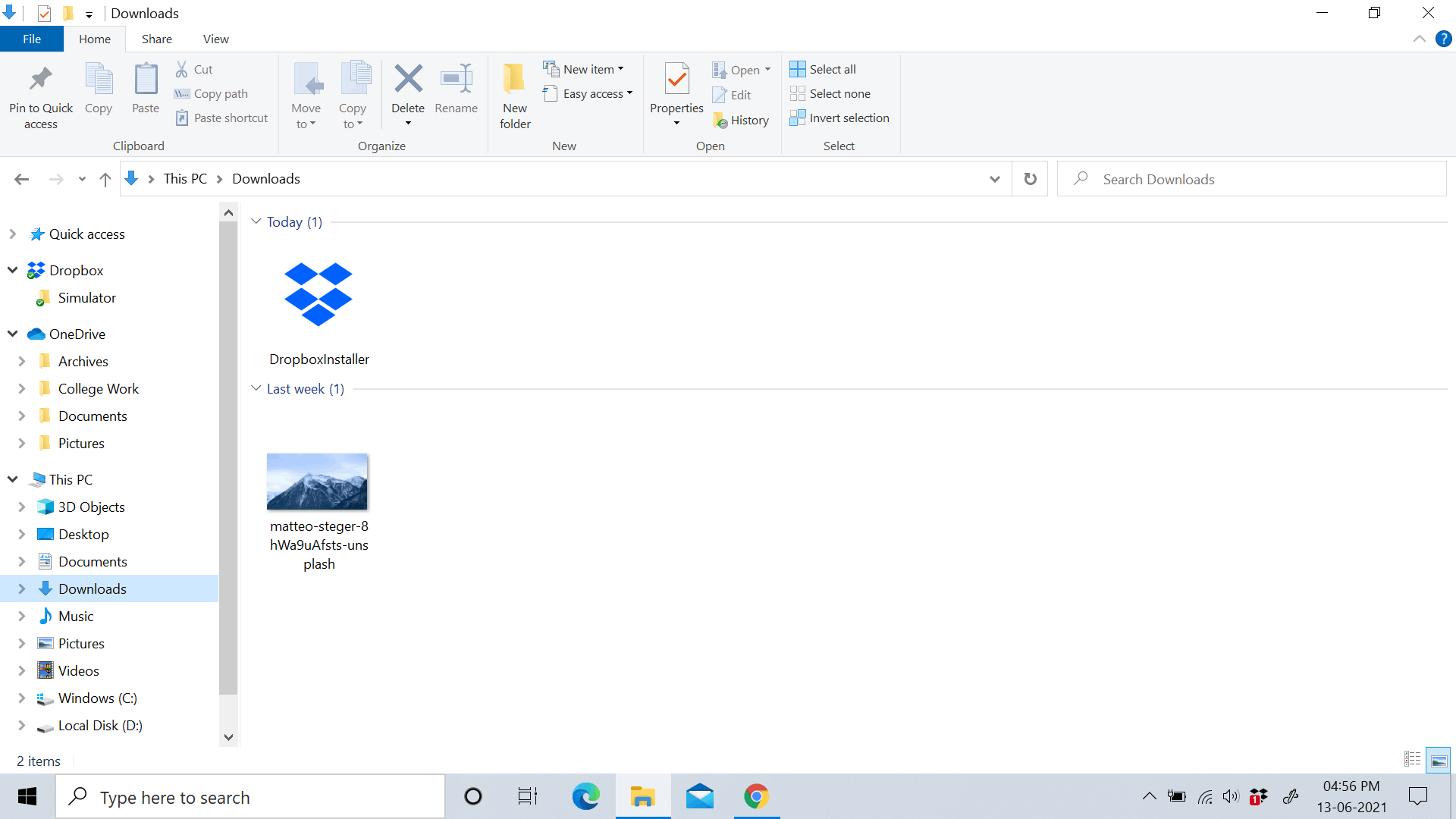Select the matteo-steger mountain image file

(x=319, y=511)
